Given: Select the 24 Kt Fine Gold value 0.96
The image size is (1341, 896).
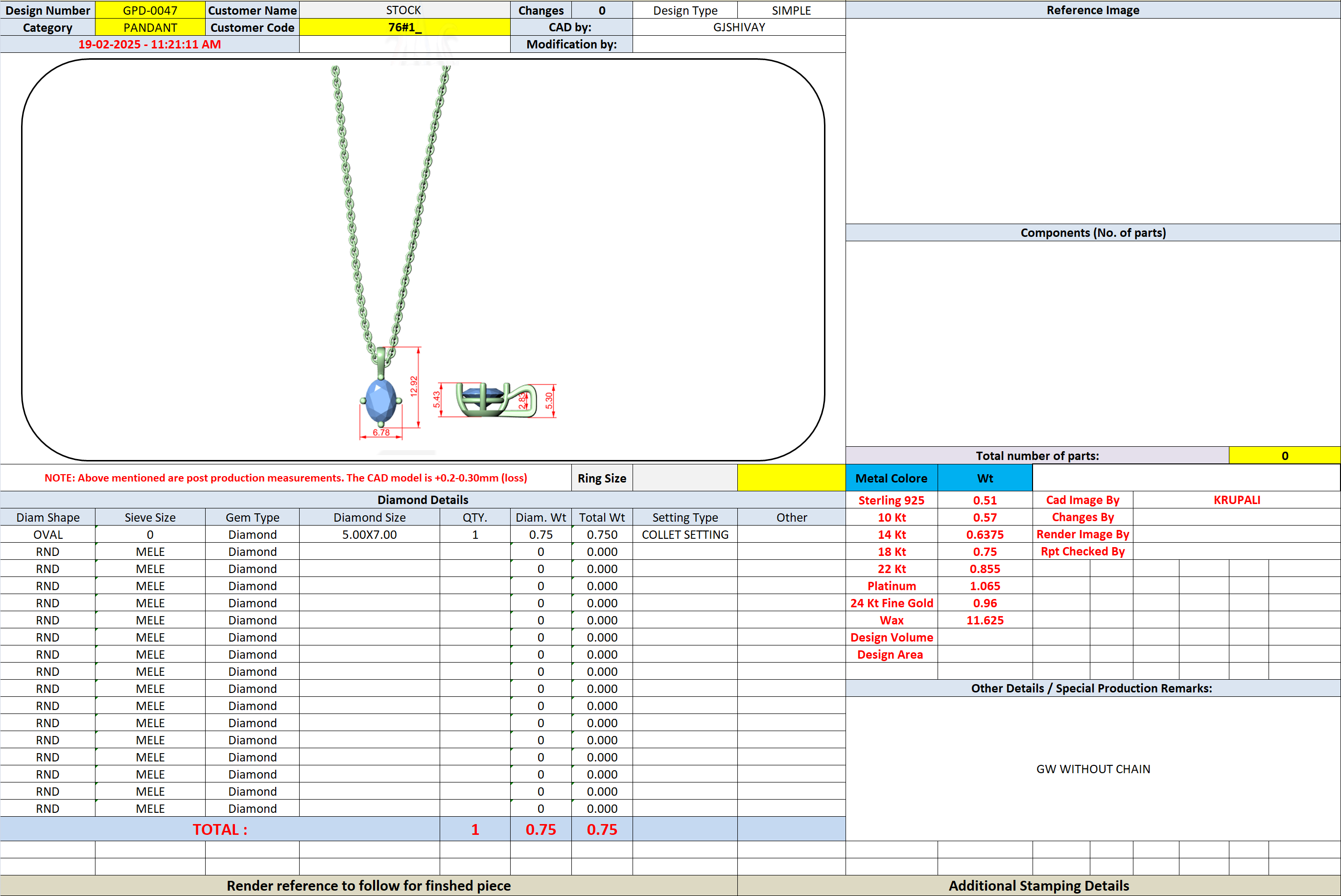Looking at the screenshot, I should (x=985, y=603).
